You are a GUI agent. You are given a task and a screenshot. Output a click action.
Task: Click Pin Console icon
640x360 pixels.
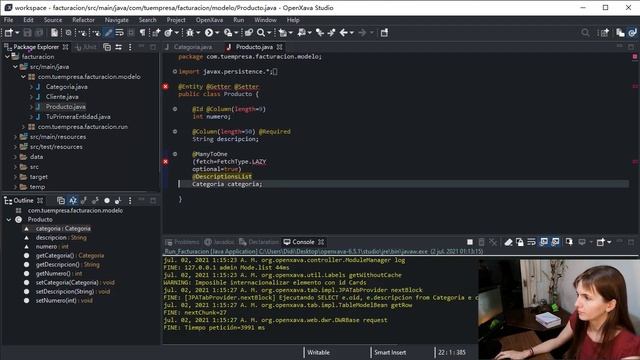click(569, 242)
